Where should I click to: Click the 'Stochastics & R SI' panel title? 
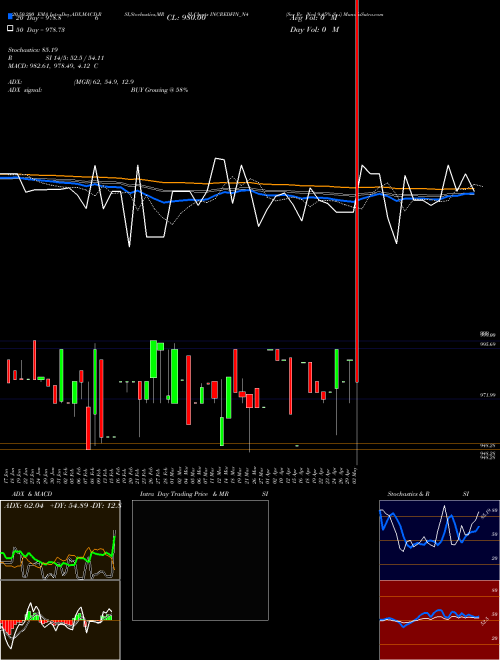pos(428,494)
